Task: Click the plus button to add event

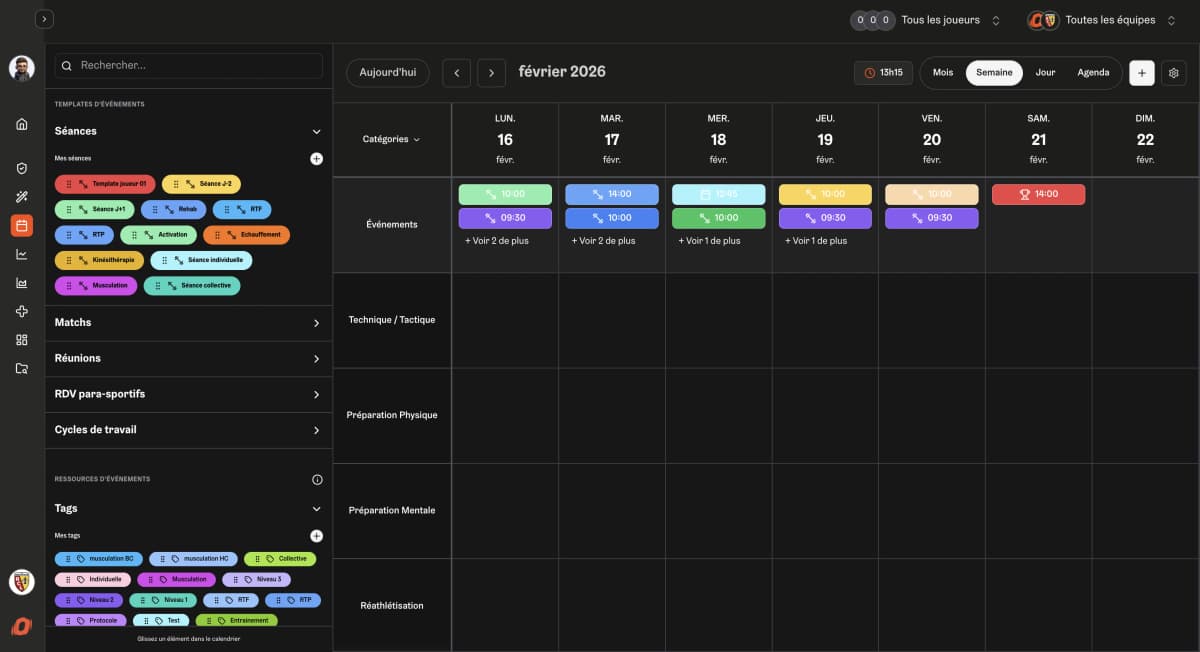Action: pyautogui.click(x=1141, y=73)
